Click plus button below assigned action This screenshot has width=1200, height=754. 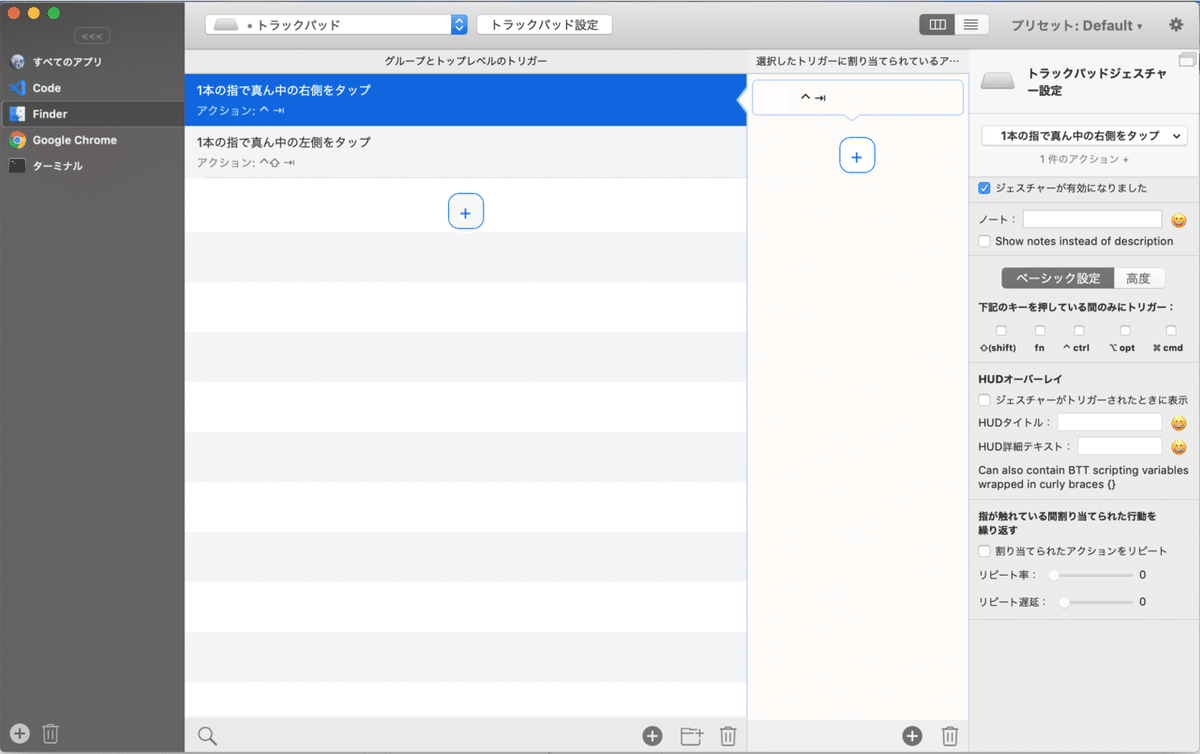point(857,156)
